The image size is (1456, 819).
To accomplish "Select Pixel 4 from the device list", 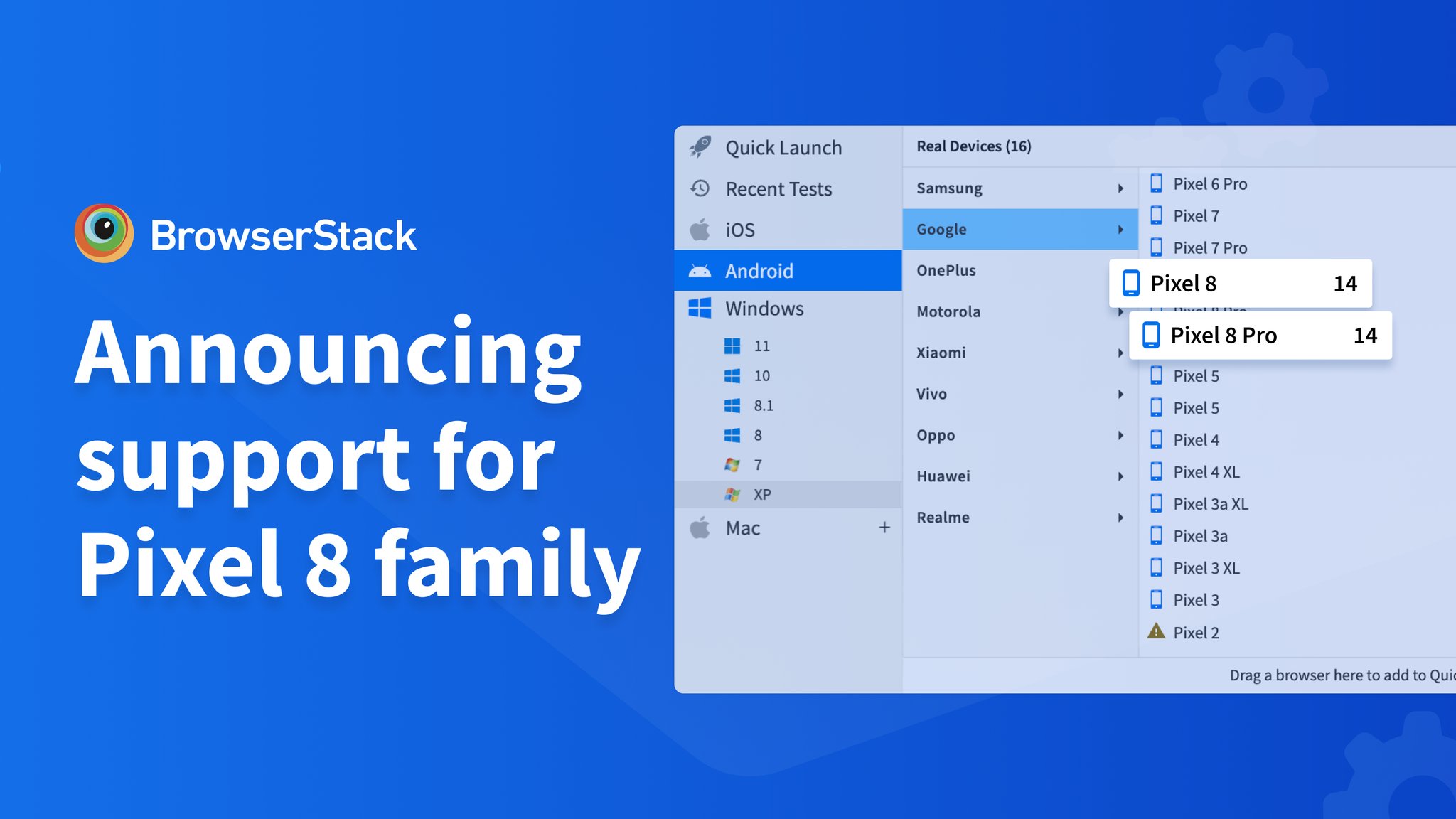I will pyautogui.click(x=1196, y=440).
